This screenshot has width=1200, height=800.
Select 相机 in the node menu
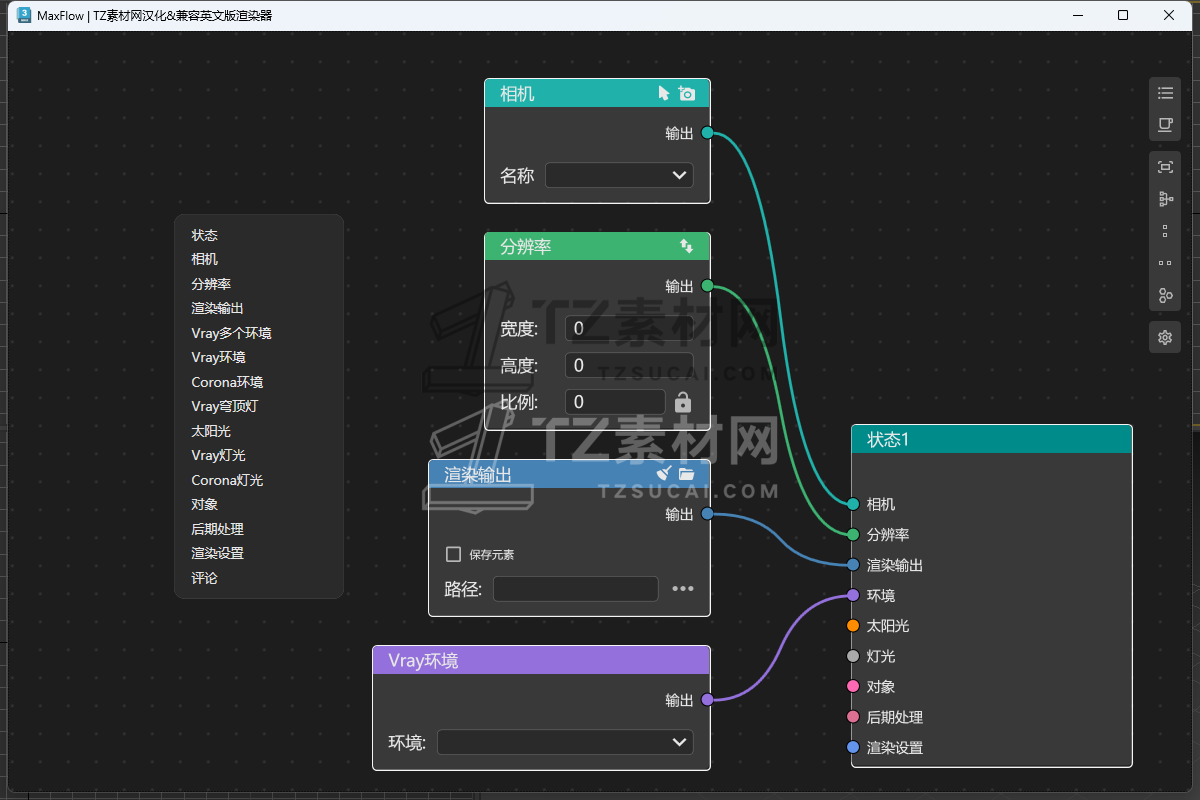(205, 259)
